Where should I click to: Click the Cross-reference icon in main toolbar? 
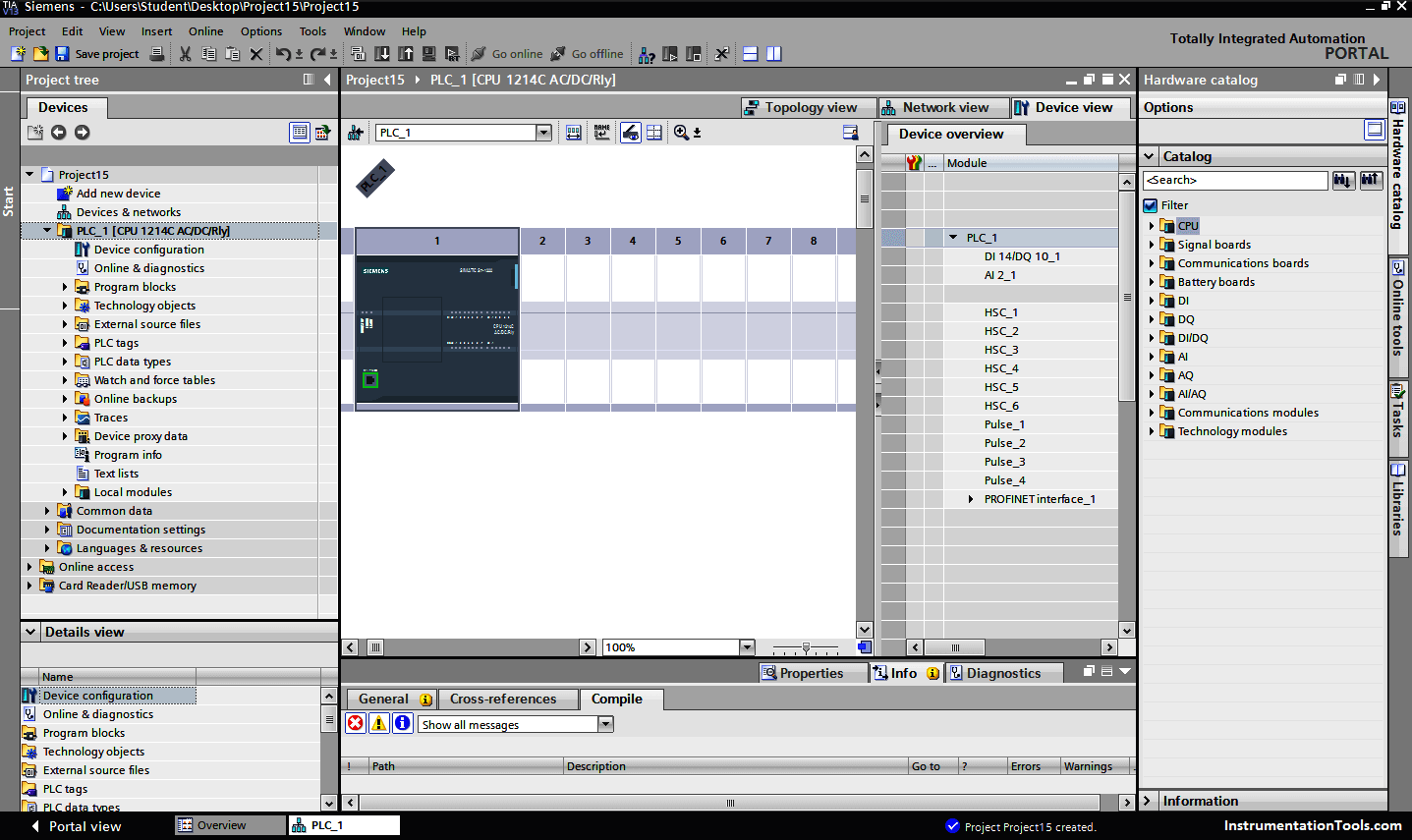pyautogui.click(x=721, y=54)
